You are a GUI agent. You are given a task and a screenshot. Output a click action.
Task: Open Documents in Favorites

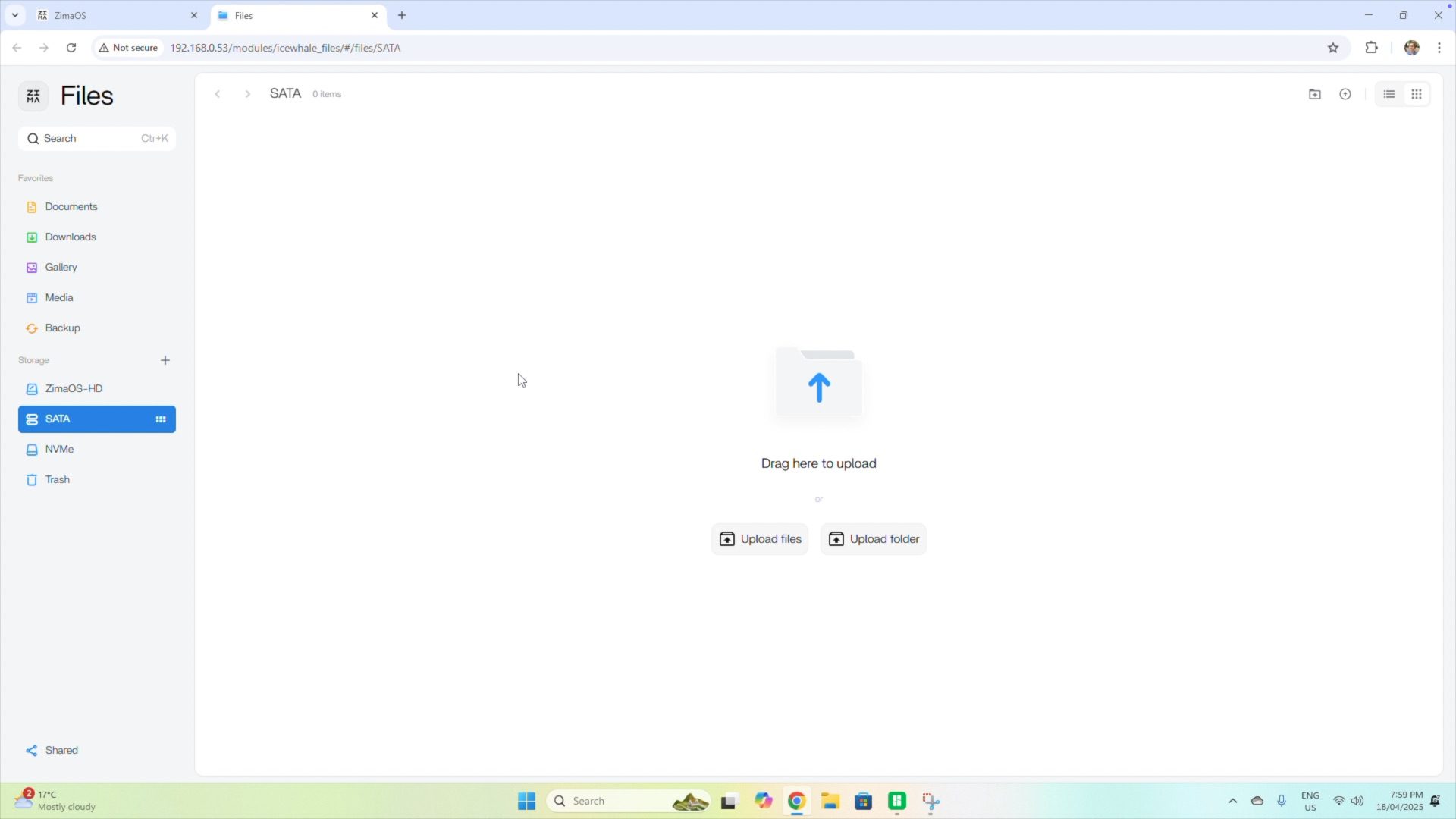(x=71, y=207)
